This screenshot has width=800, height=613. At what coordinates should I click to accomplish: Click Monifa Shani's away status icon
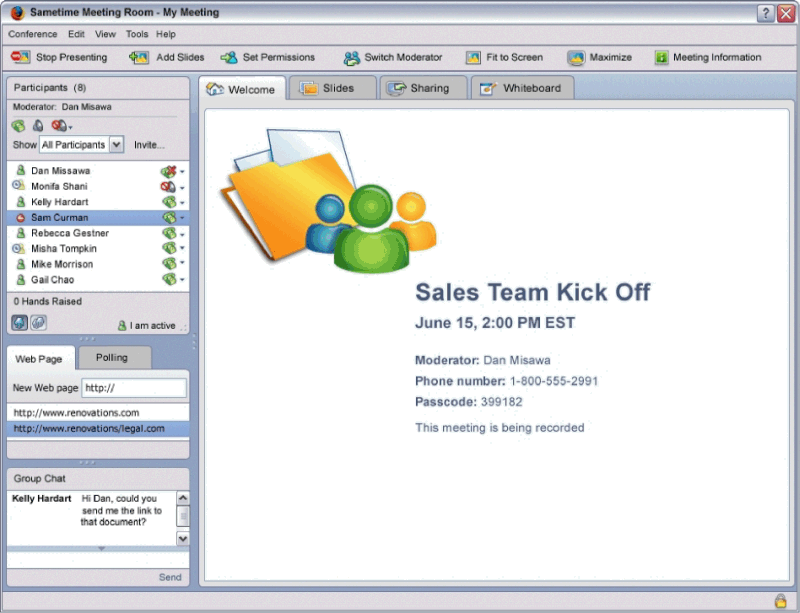point(18,186)
